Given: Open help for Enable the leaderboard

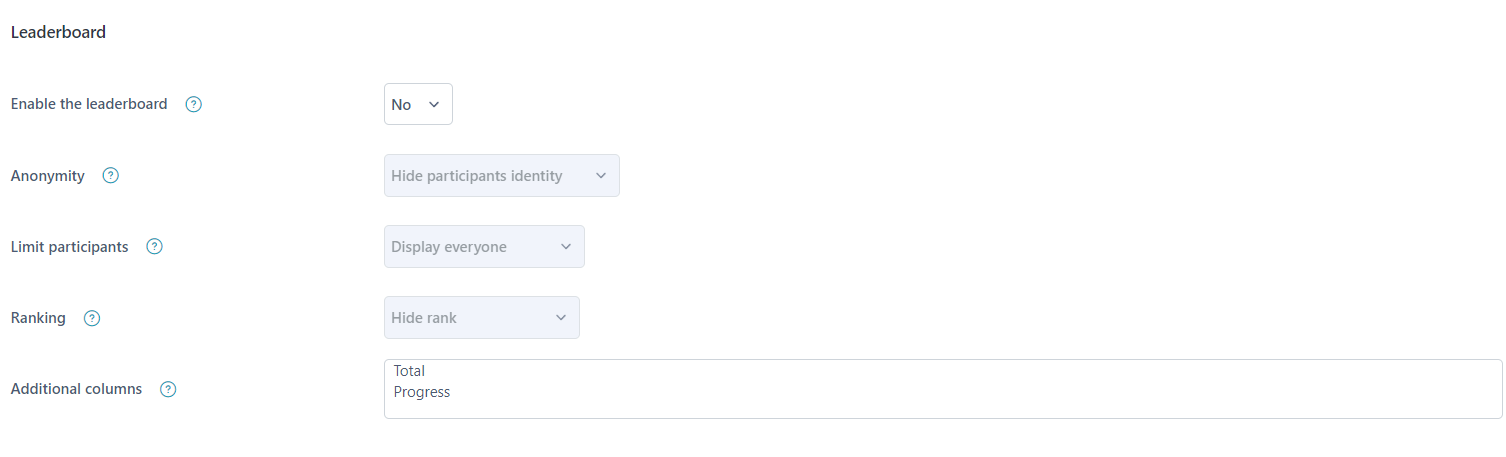Looking at the screenshot, I should click(194, 104).
